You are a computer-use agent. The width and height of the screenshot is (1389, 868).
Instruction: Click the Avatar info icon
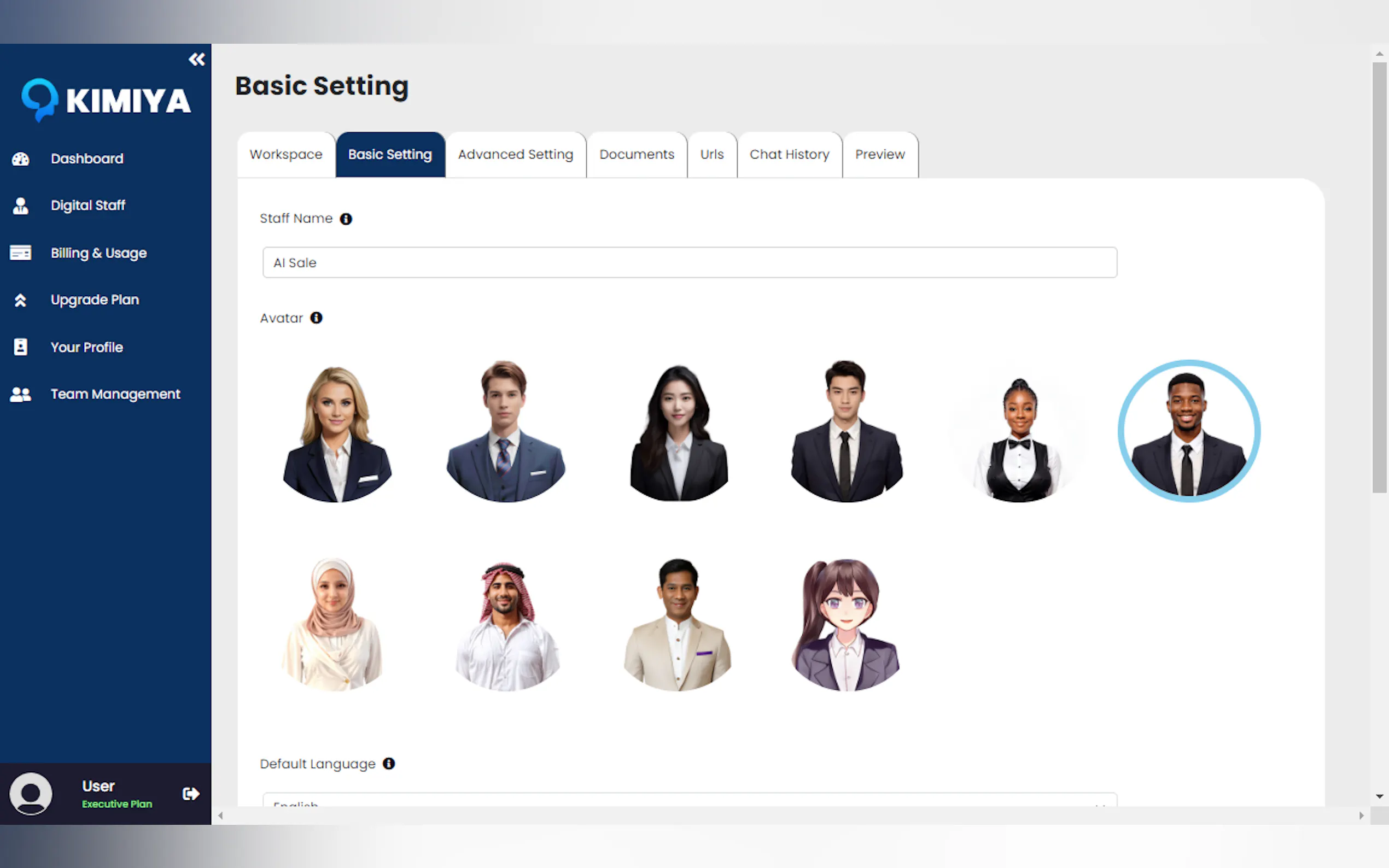[317, 318]
